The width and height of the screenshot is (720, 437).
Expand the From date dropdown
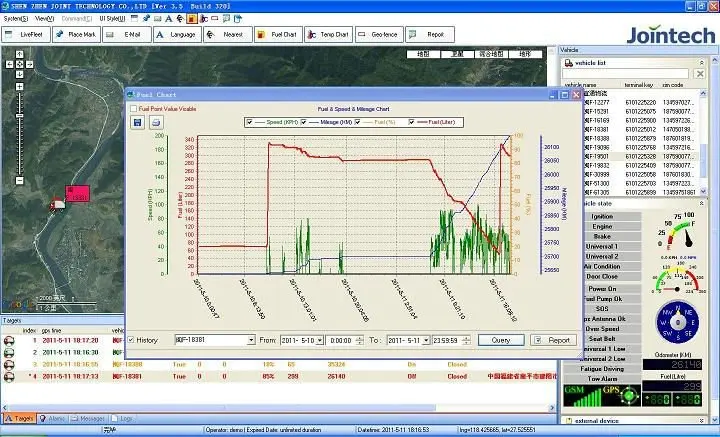pos(318,340)
